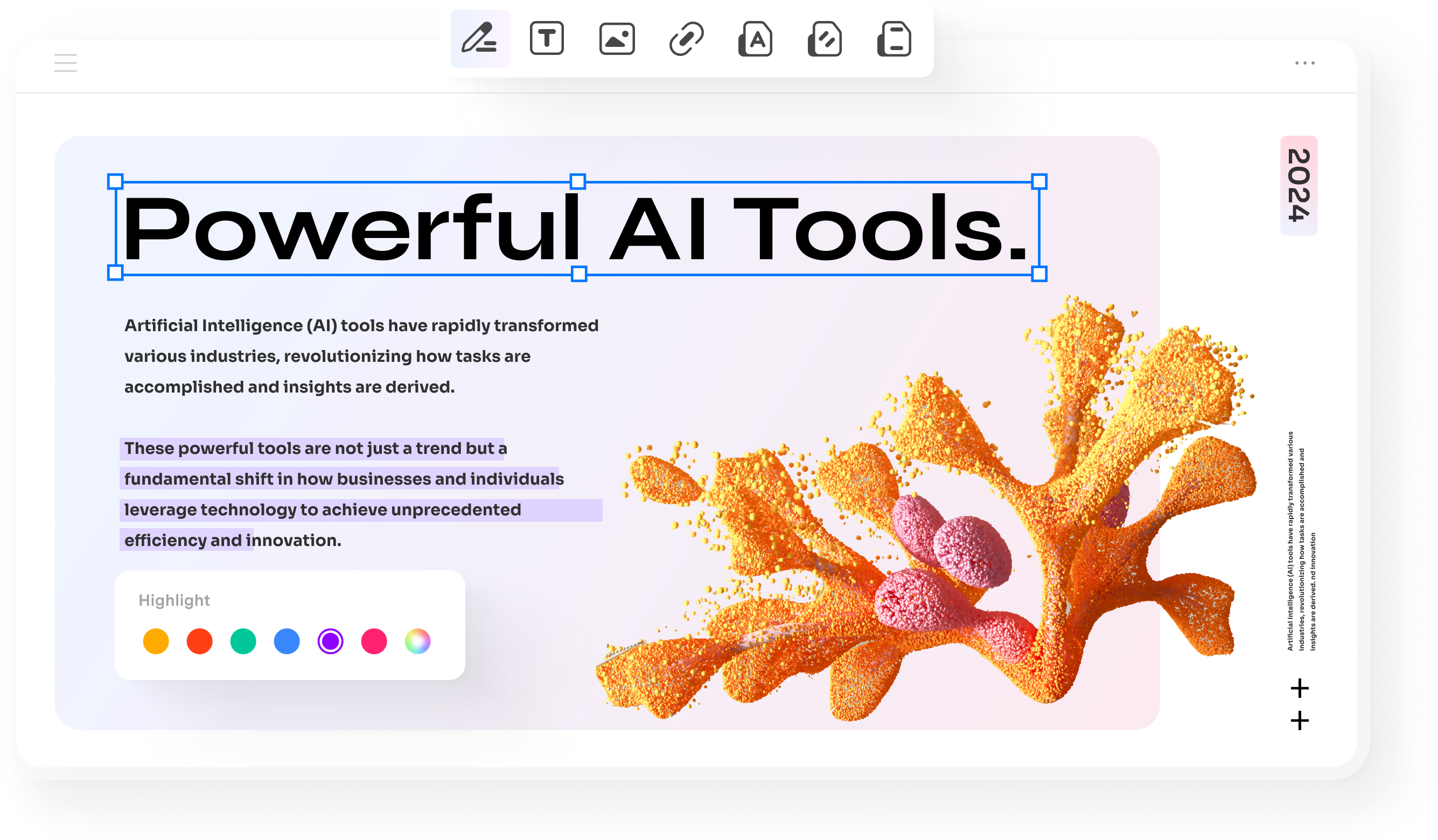Click the upper plus icon on right
The width and height of the screenshot is (1438, 840).
[1300, 688]
